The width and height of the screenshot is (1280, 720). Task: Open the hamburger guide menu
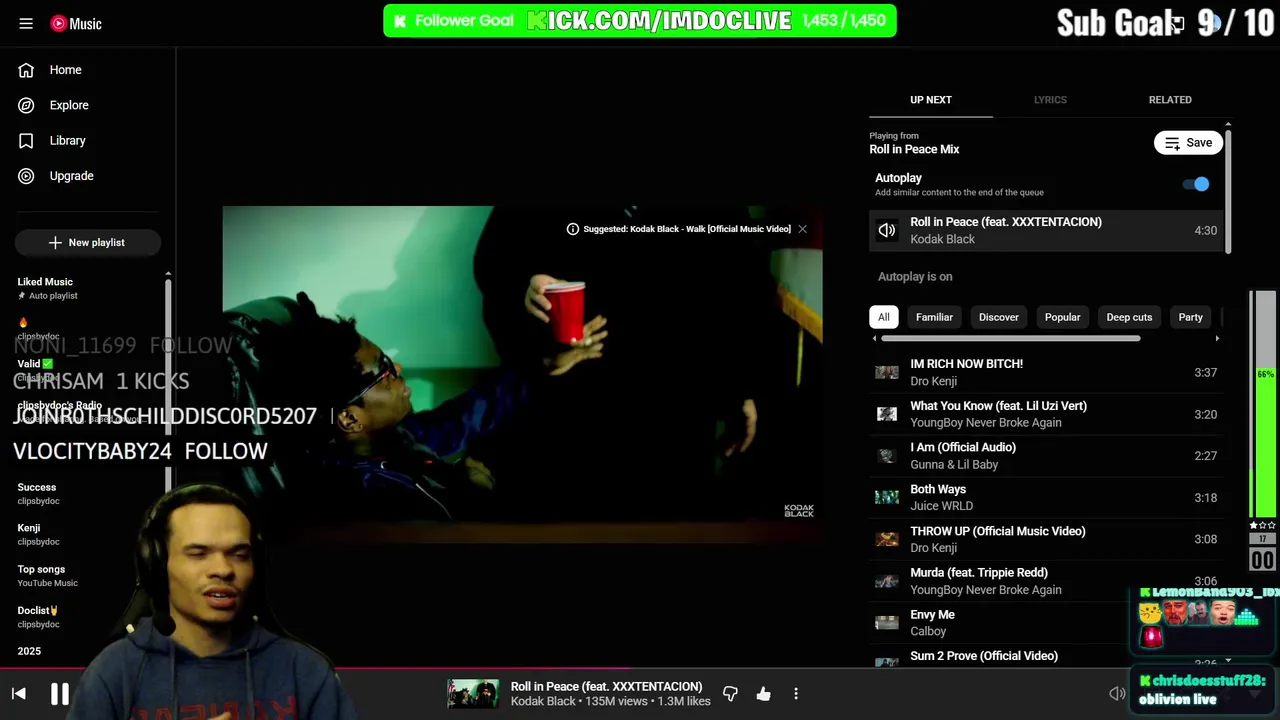pyautogui.click(x=26, y=23)
